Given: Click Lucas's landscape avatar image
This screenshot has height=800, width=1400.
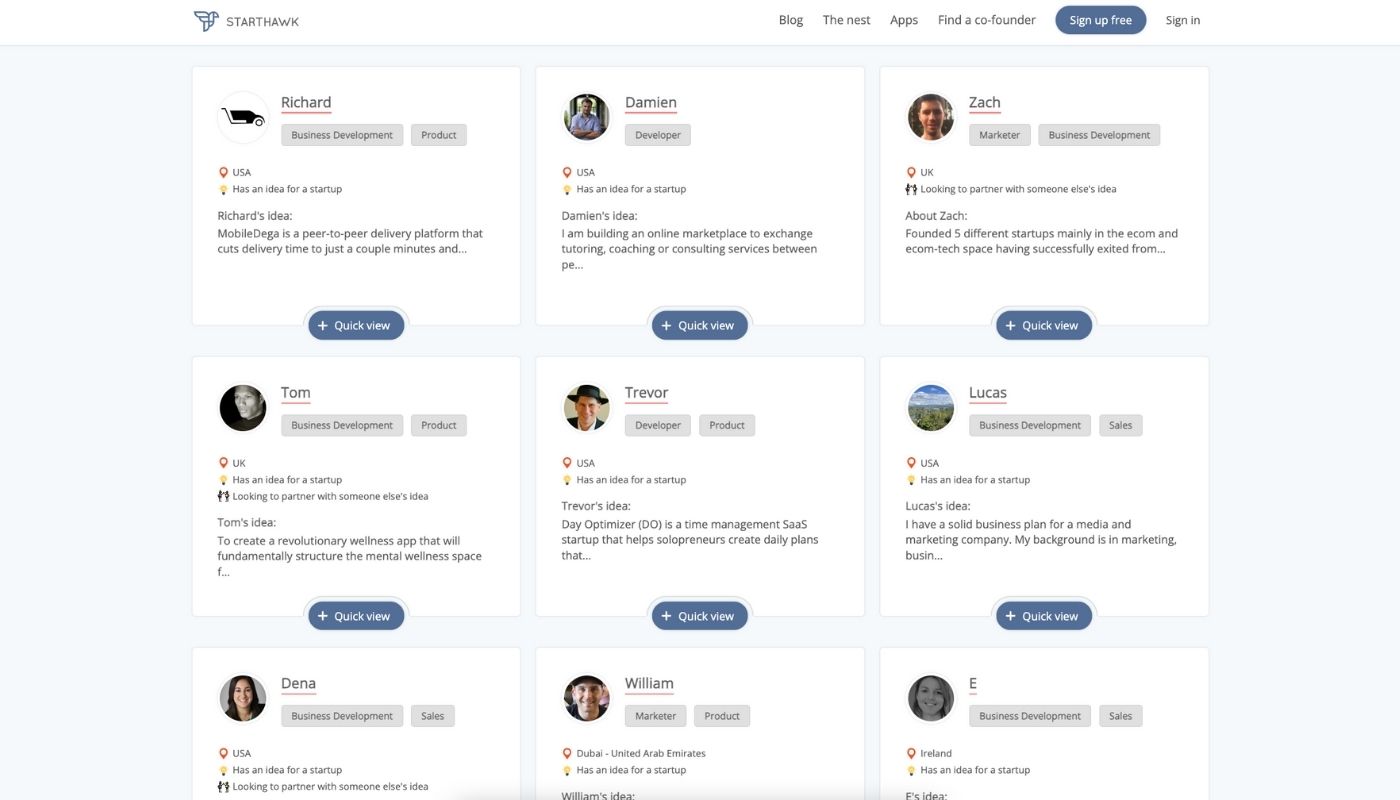Looking at the screenshot, I should pyautogui.click(x=930, y=407).
